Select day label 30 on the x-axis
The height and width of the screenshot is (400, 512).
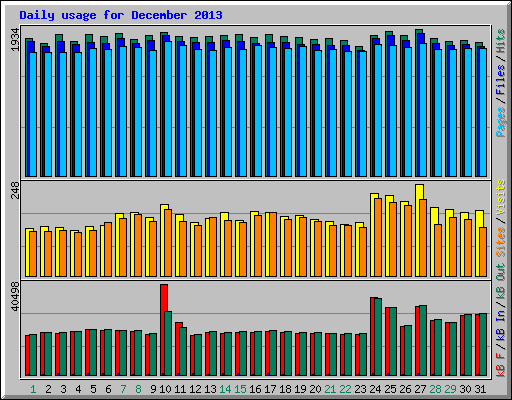point(465,389)
